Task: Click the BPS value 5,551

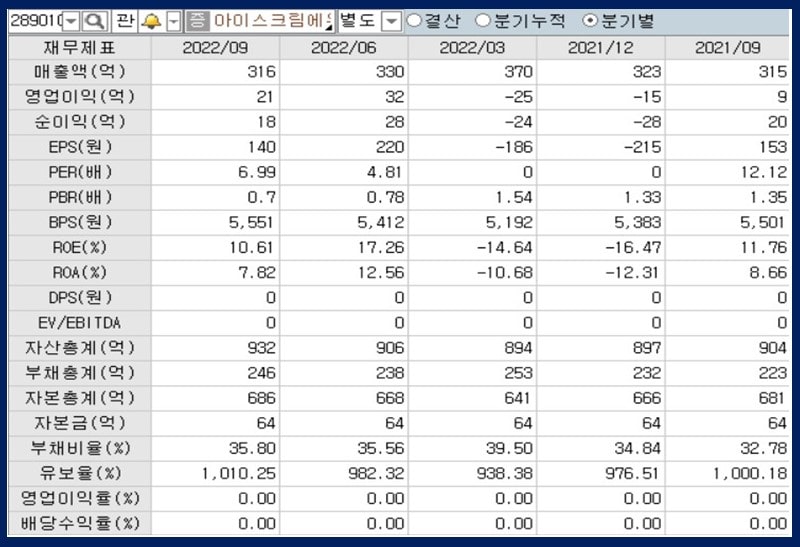Action: click(251, 222)
